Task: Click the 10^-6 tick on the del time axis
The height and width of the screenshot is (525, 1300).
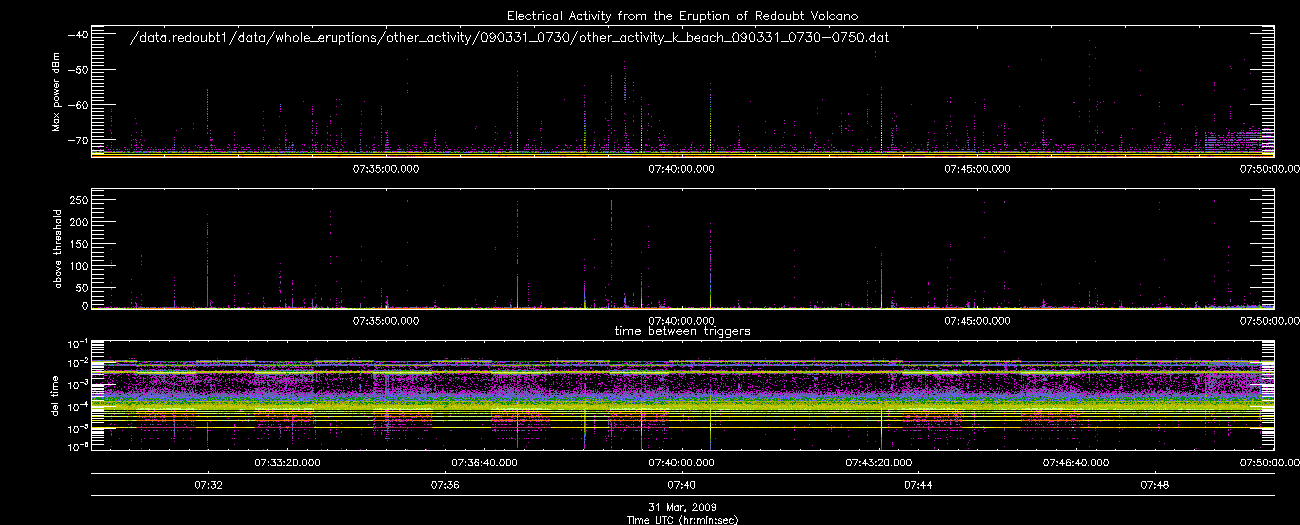Action: pos(76,447)
